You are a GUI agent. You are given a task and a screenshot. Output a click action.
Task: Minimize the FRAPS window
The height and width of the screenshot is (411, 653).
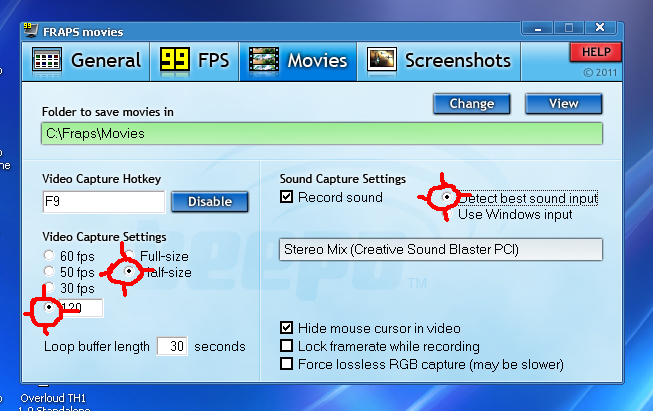[x=538, y=28]
